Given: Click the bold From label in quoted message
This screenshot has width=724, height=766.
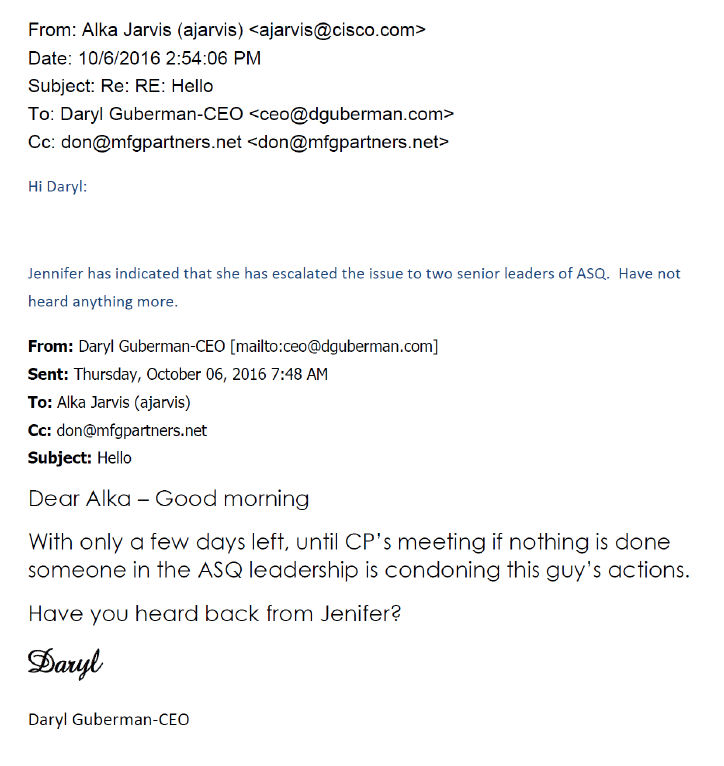Looking at the screenshot, I should tap(50, 348).
